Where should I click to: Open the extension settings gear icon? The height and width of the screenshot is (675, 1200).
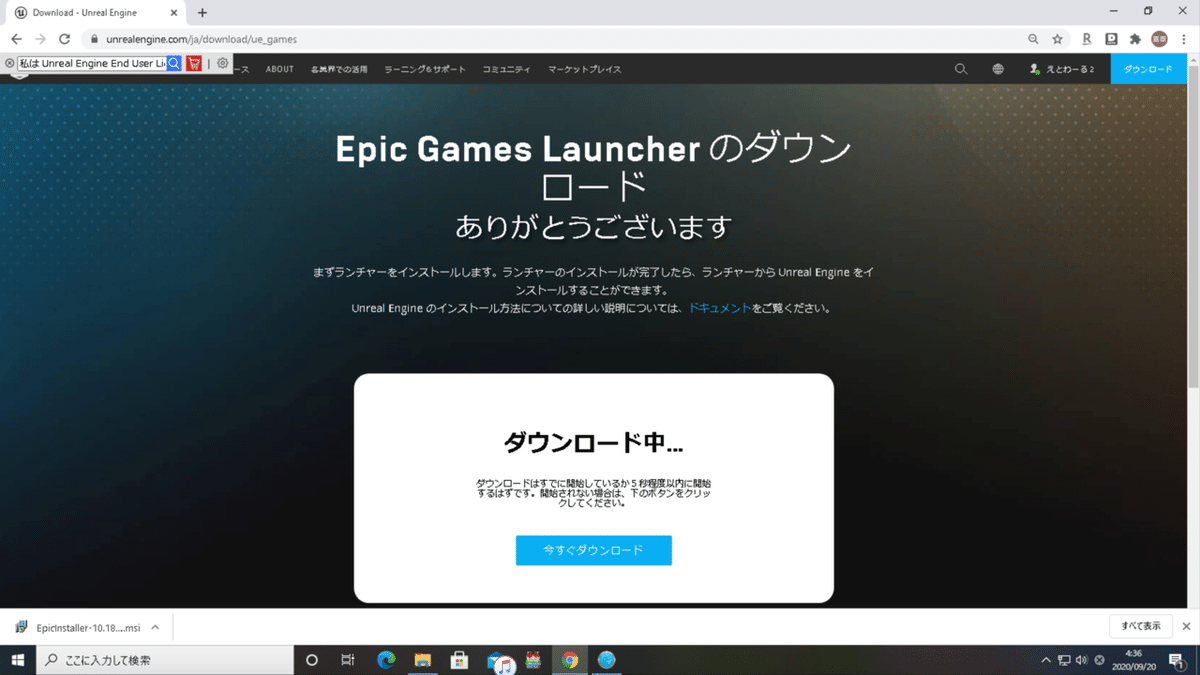[x=224, y=62]
